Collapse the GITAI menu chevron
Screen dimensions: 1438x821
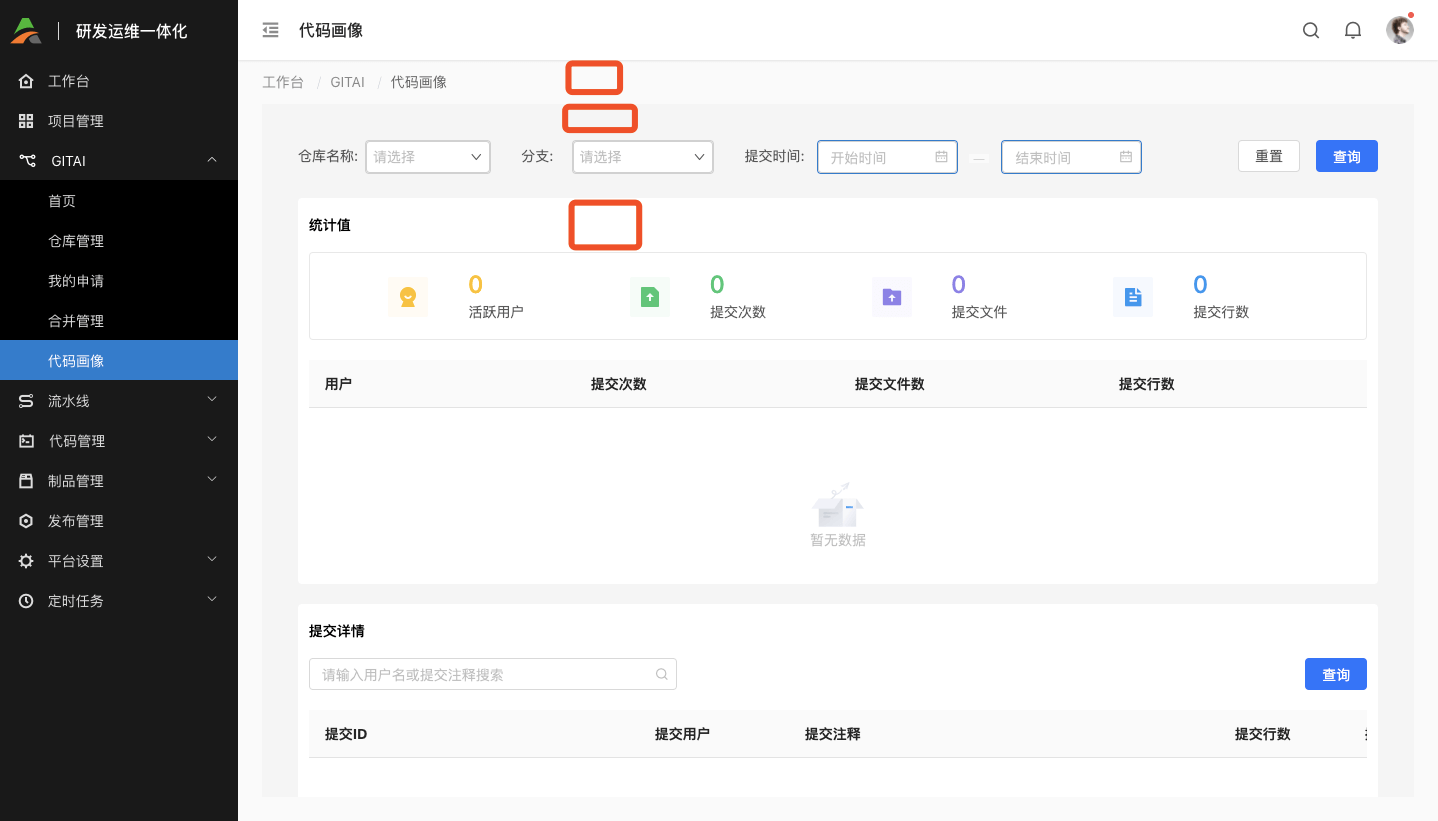pos(212,159)
